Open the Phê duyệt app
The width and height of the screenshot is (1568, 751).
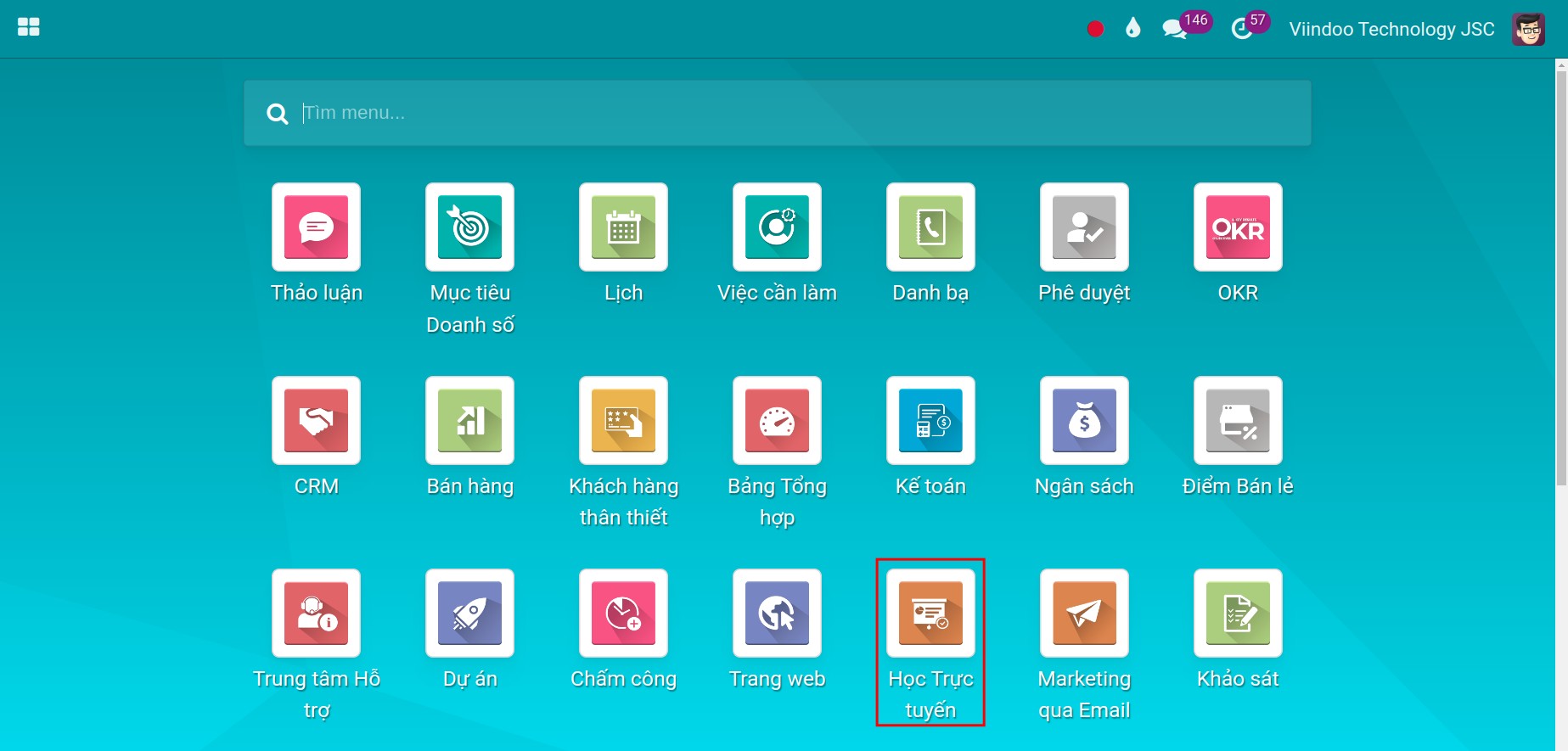pyautogui.click(x=1084, y=227)
